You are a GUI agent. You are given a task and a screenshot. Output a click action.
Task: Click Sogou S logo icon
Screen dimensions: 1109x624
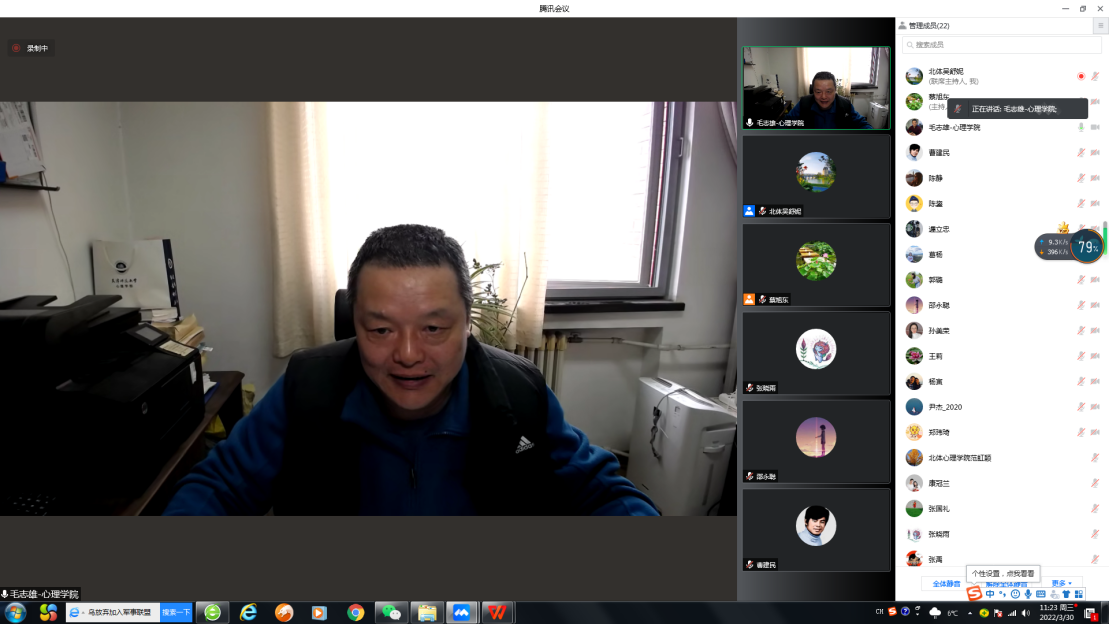pos(974,594)
